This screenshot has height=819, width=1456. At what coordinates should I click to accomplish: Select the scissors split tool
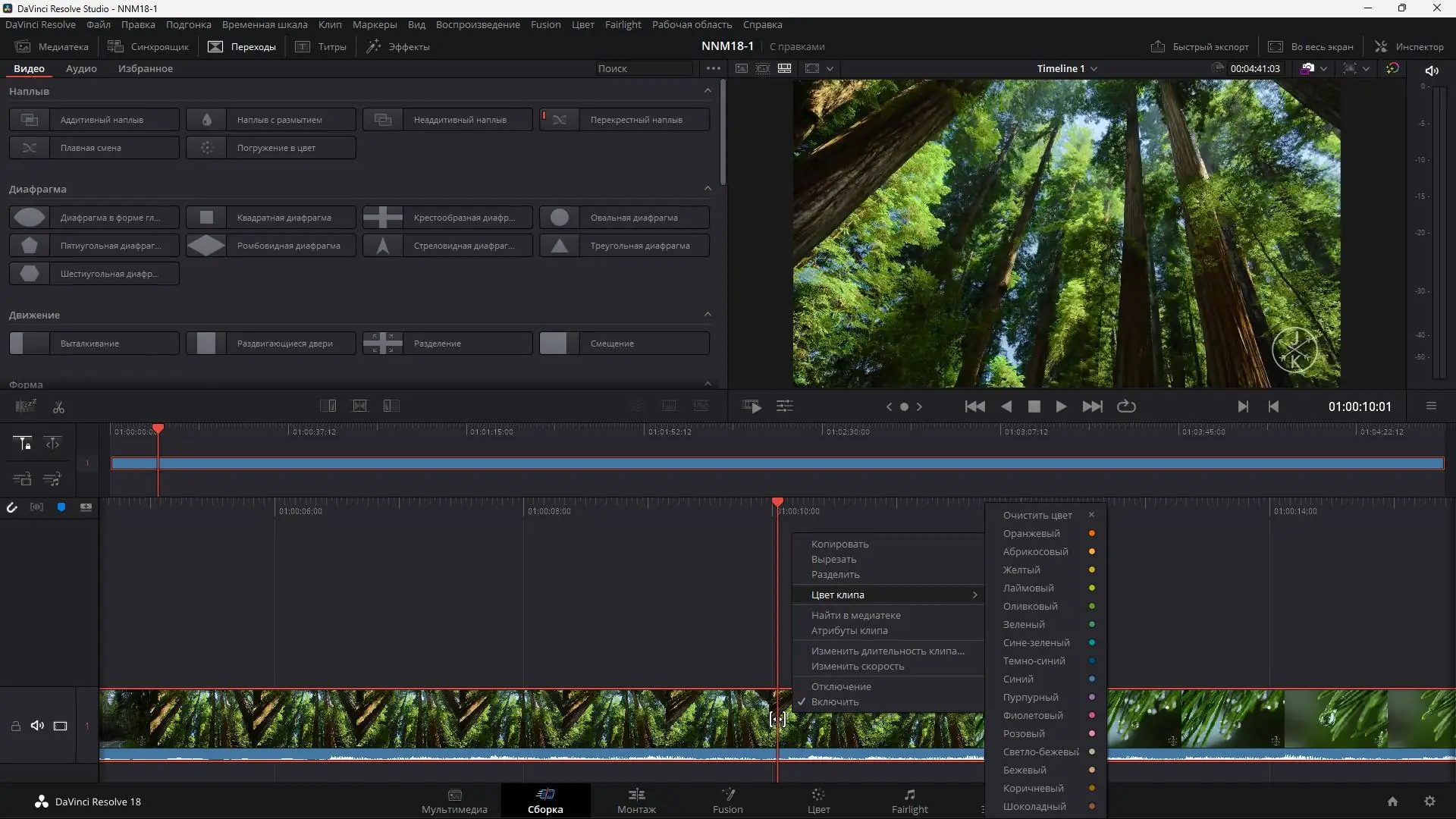tap(58, 406)
